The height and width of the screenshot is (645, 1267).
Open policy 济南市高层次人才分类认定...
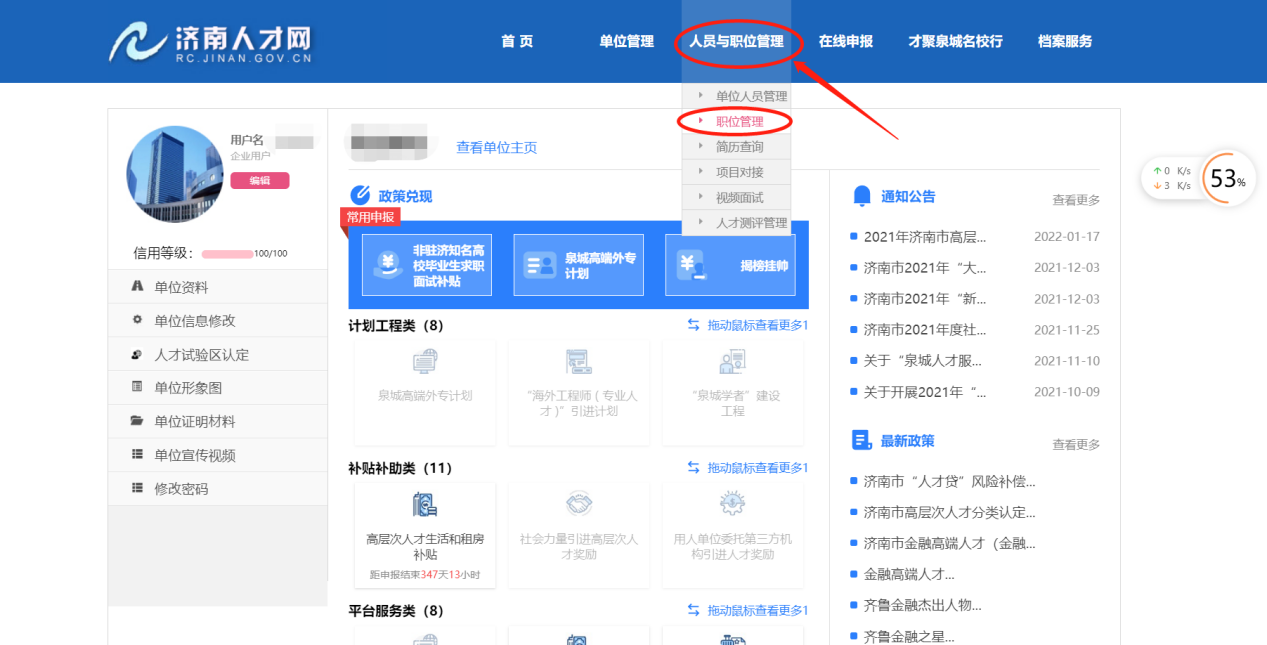click(x=950, y=513)
